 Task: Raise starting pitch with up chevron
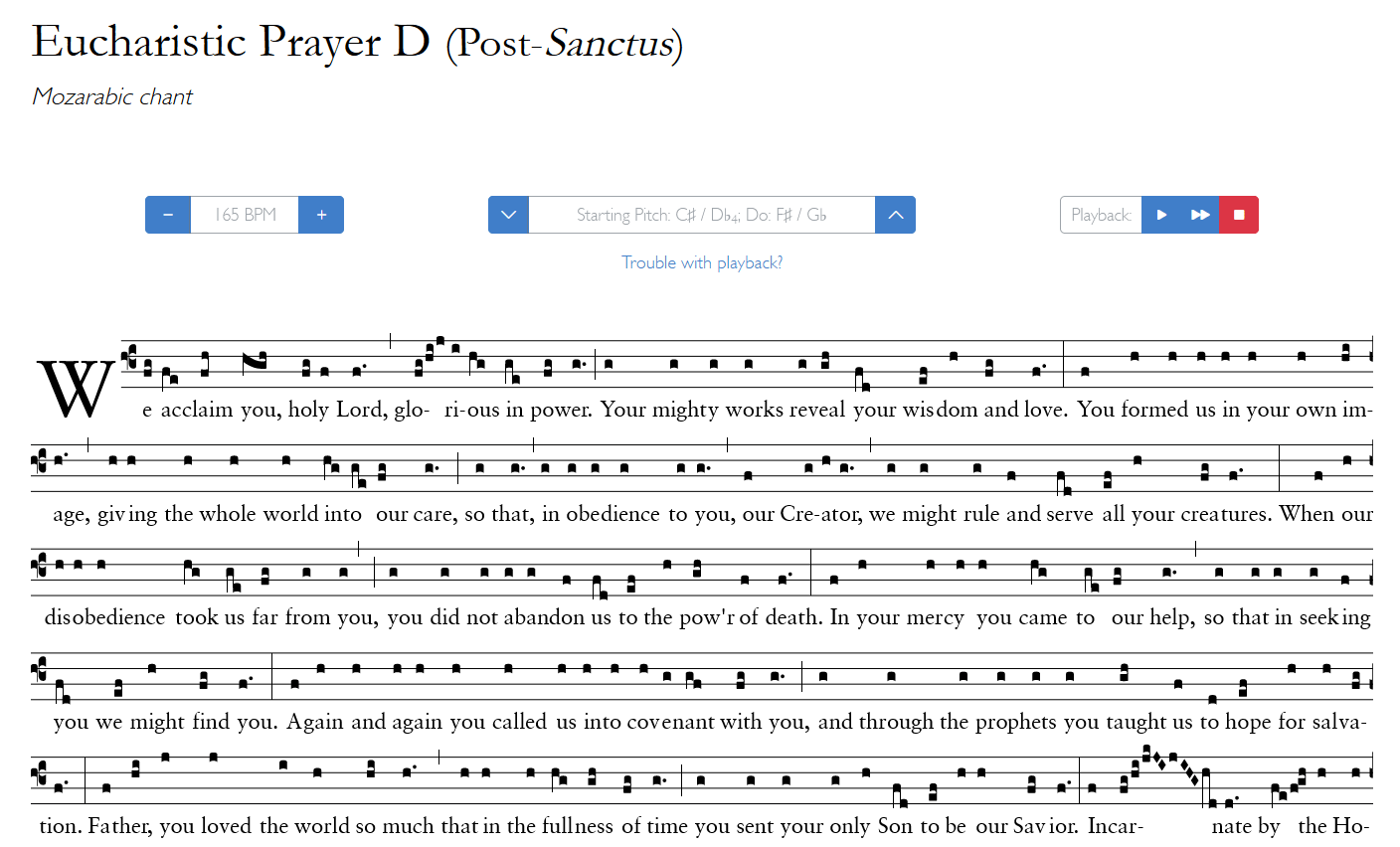(x=895, y=215)
